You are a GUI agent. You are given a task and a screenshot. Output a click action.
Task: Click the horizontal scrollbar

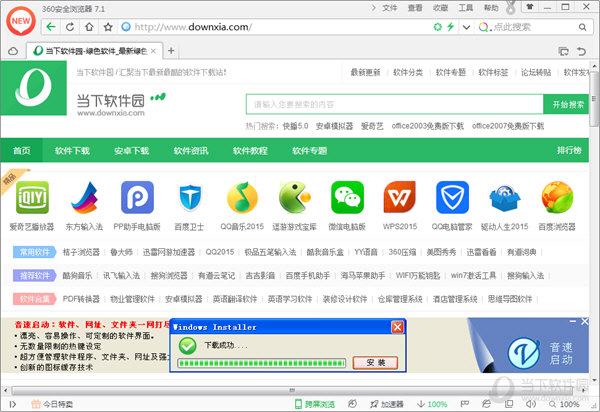click(x=292, y=390)
